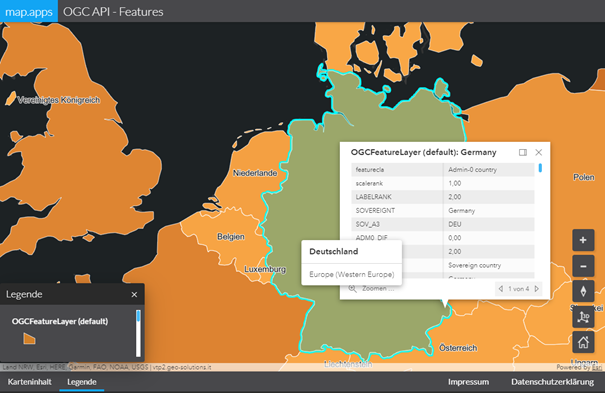Toggle the 3D view button
This screenshot has height=393, width=605.
coord(583,317)
